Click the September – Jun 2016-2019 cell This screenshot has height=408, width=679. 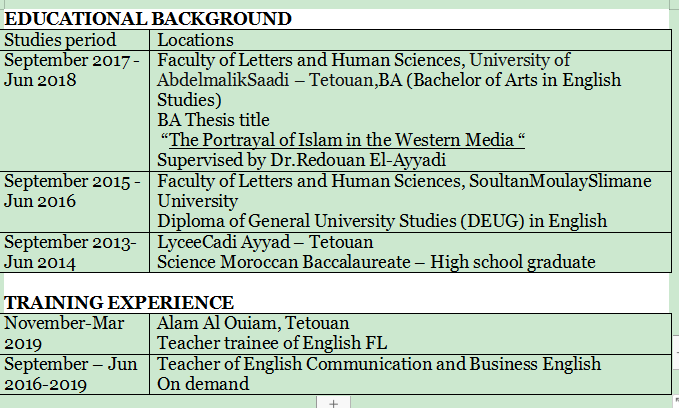(69, 373)
